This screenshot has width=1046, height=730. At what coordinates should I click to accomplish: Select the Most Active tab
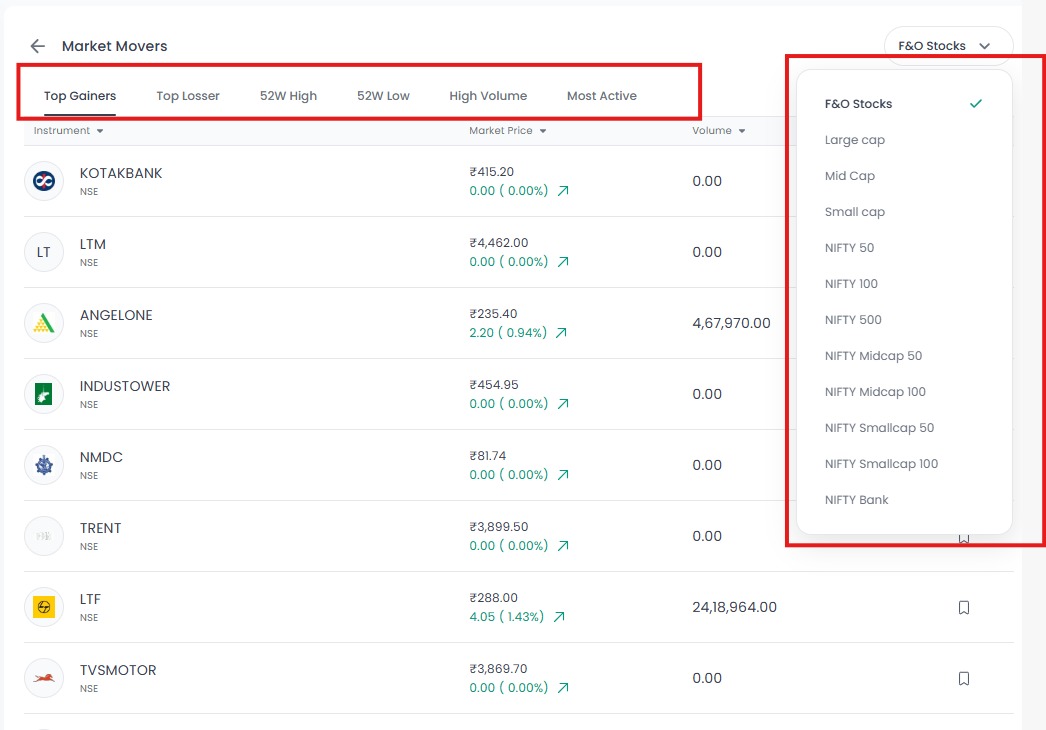coord(602,96)
